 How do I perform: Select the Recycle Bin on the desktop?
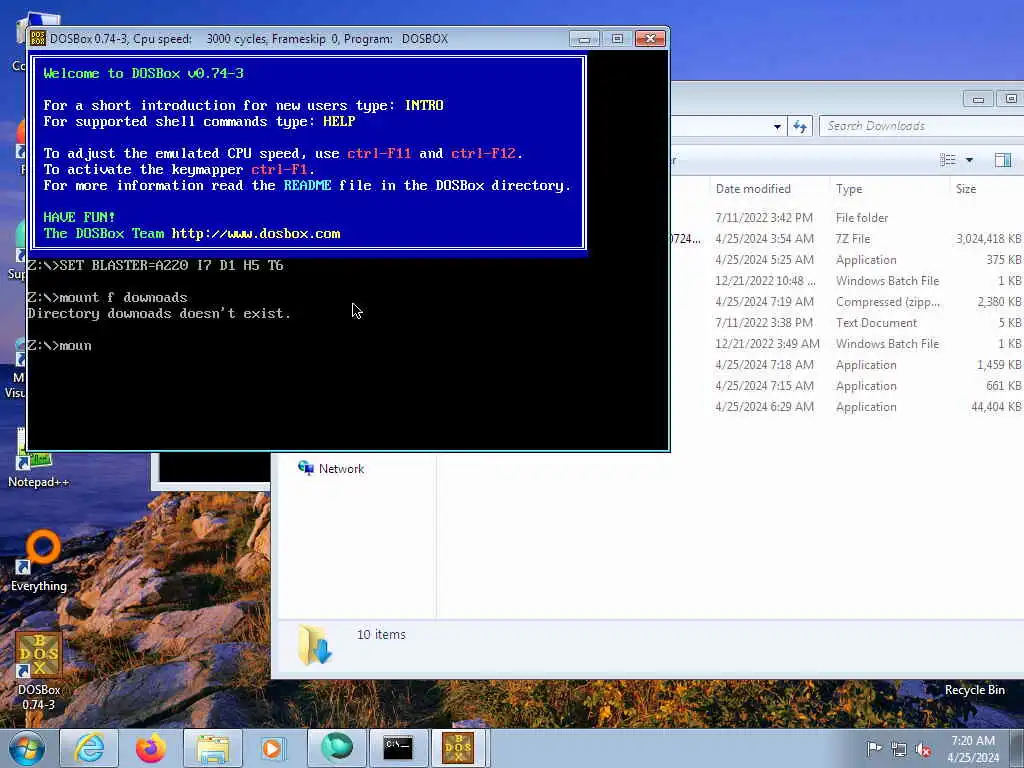(x=974, y=690)
